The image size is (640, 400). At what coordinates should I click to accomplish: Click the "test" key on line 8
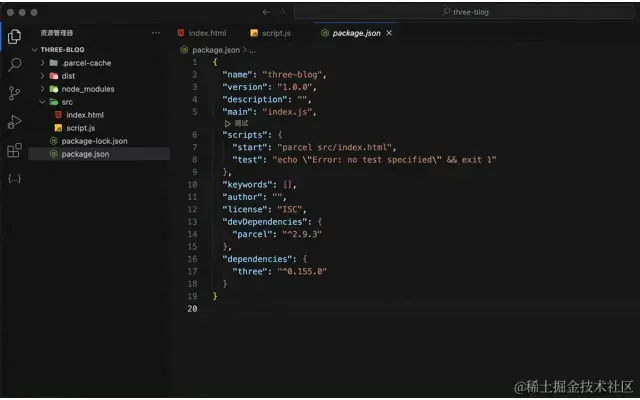(247, 160)
